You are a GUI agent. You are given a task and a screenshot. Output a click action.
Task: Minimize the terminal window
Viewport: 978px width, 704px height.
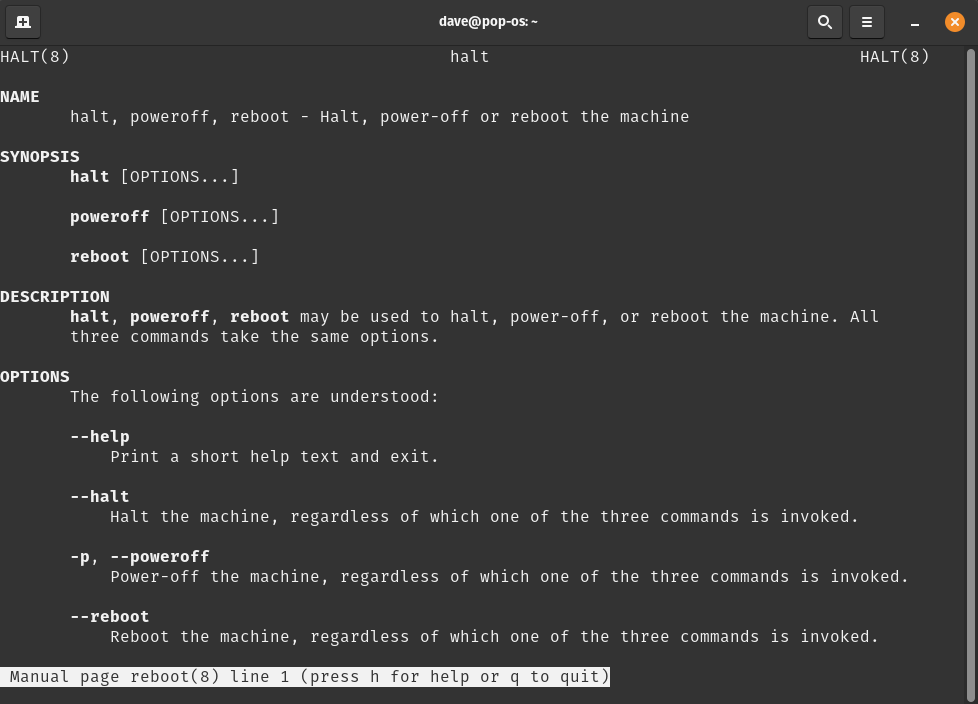(x=914, y=22)
